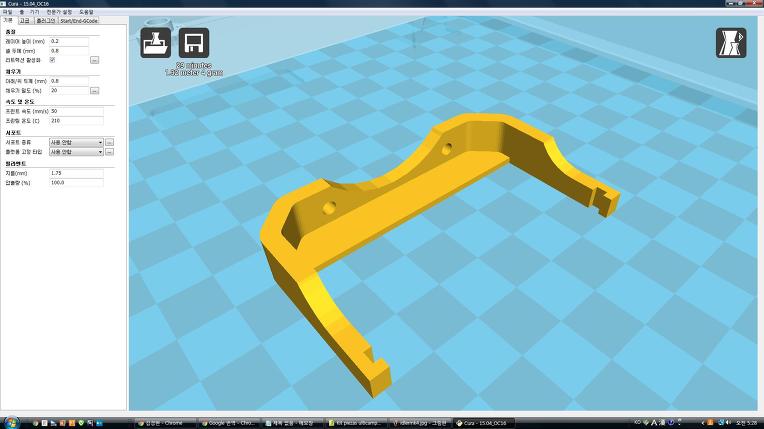Show hidden tray icons arrow
764x429 pixels.
pos(703,423)
